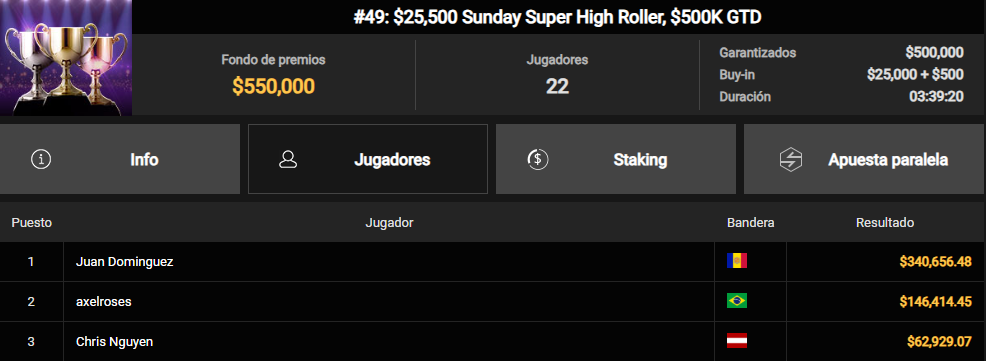Click the Puesto column header
Viewport: 986px width, 361px height.
point(31,223)
